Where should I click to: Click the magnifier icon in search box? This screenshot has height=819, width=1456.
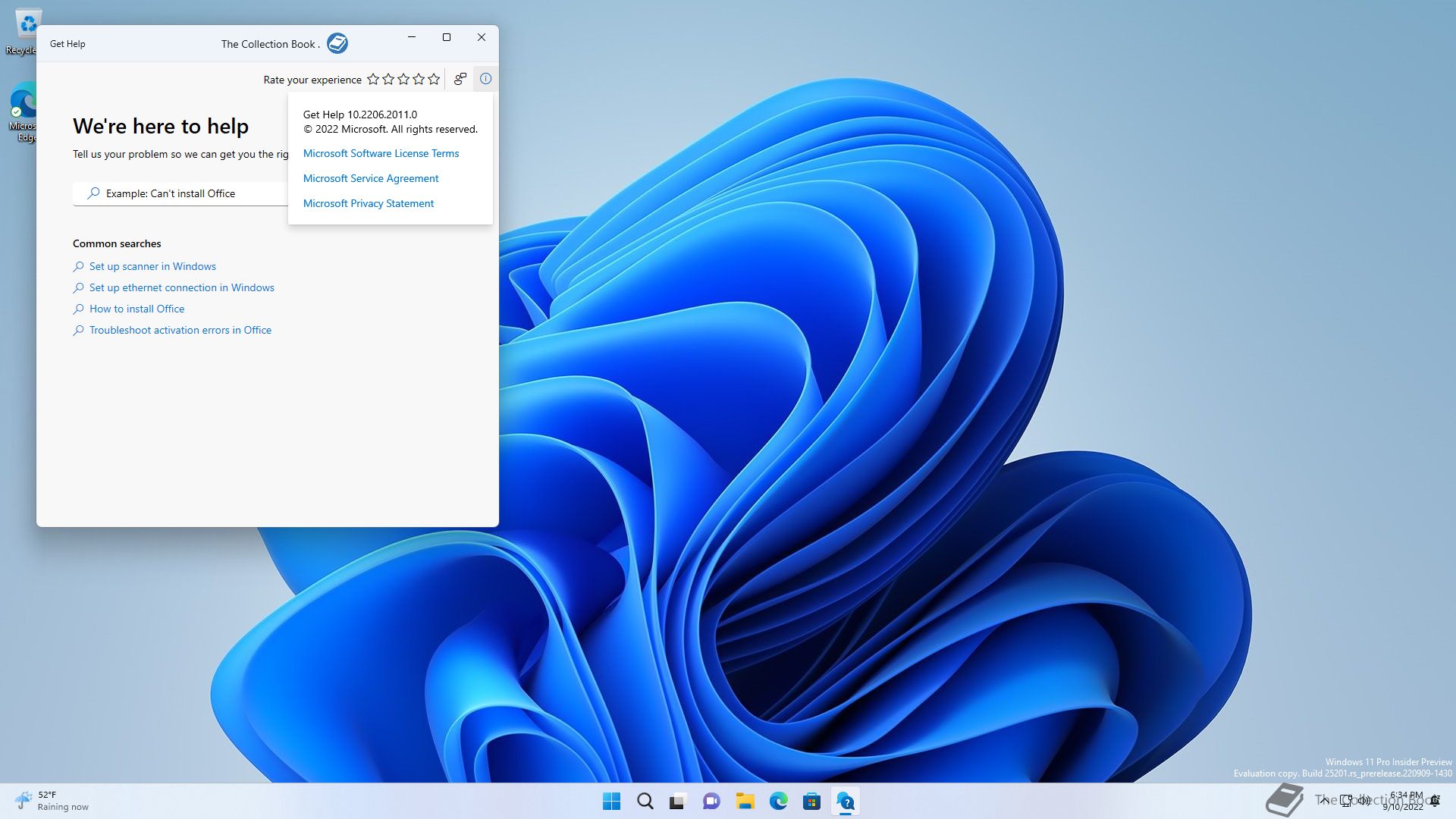click(x=93, y=193)
